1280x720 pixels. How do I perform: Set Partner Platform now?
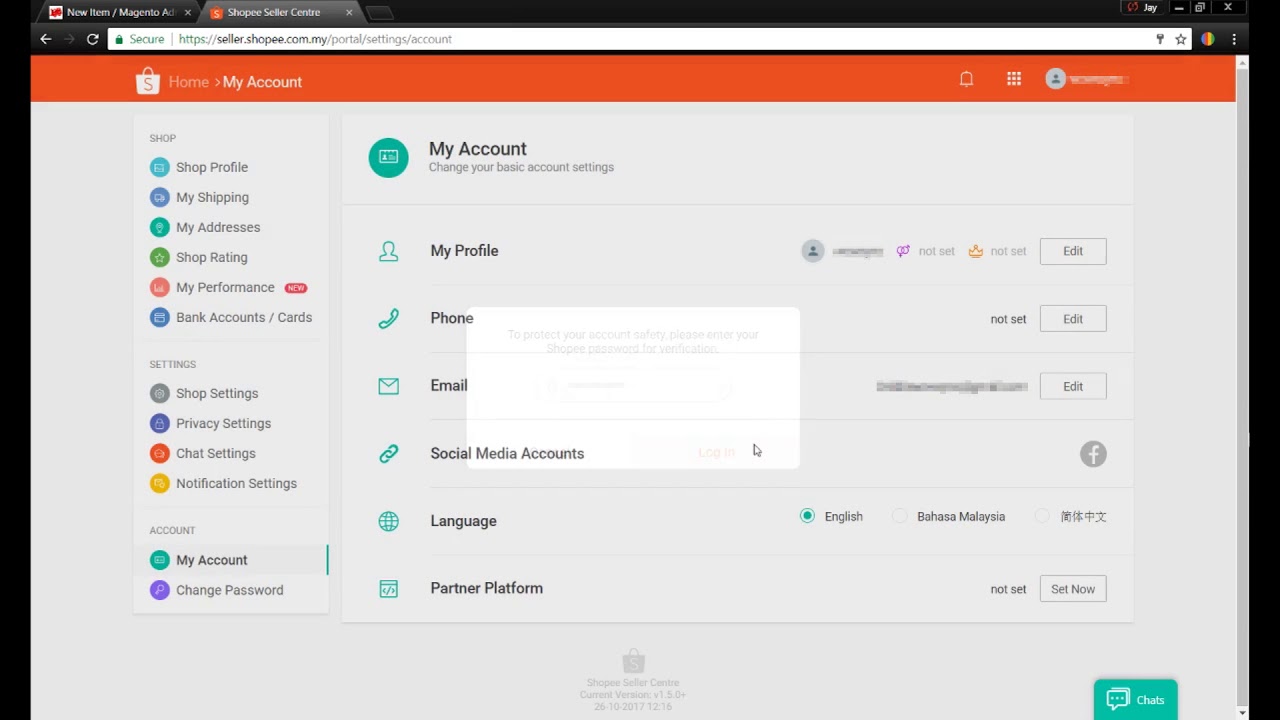pos(1073,589)
